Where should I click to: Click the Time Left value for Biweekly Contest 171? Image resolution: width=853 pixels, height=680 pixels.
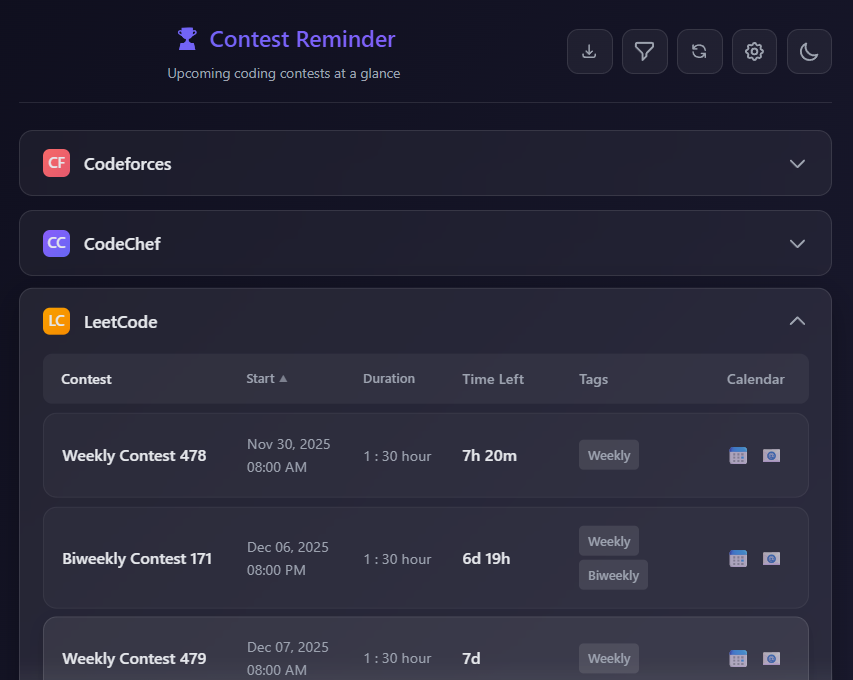[x=486, y=558]
